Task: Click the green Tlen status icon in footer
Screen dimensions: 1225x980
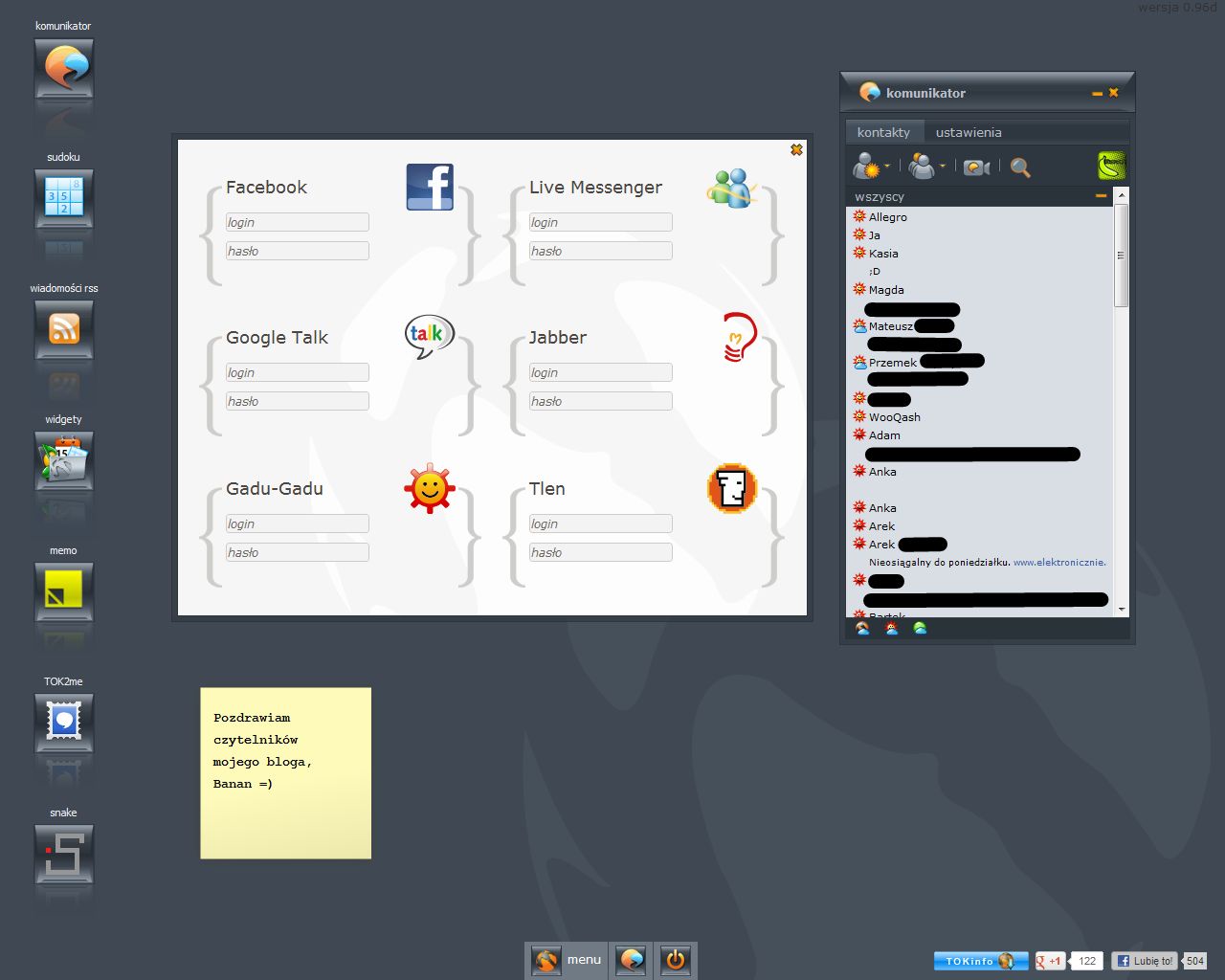Action: tap(920, 629)
